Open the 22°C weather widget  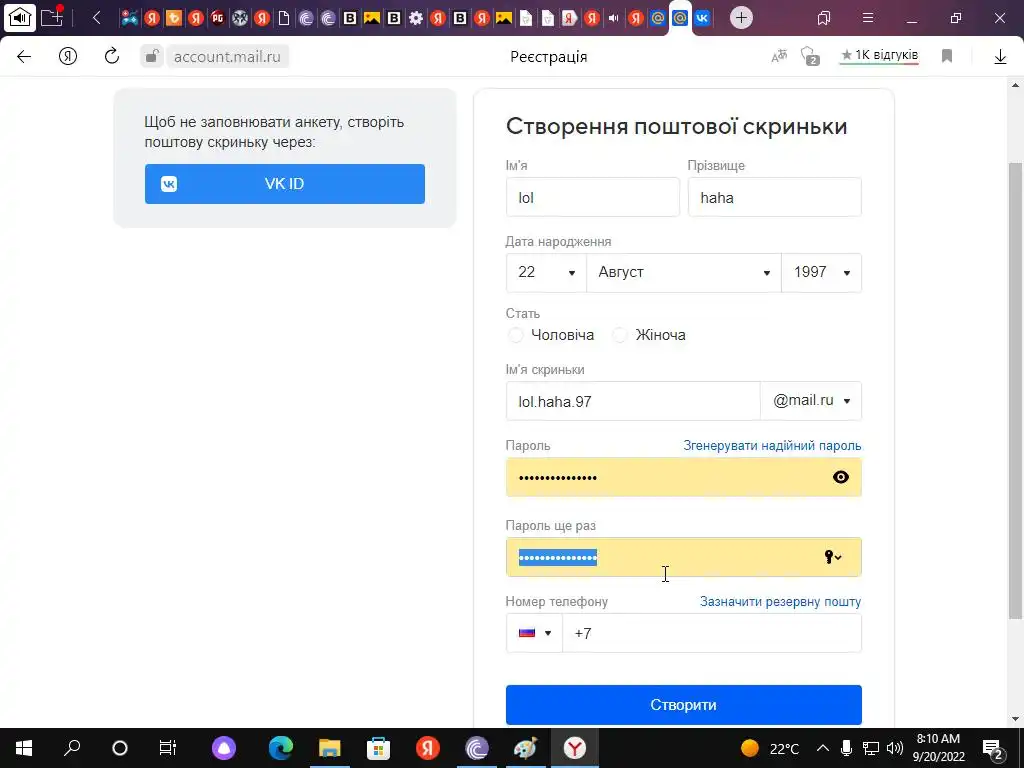[x=771, y=748]
